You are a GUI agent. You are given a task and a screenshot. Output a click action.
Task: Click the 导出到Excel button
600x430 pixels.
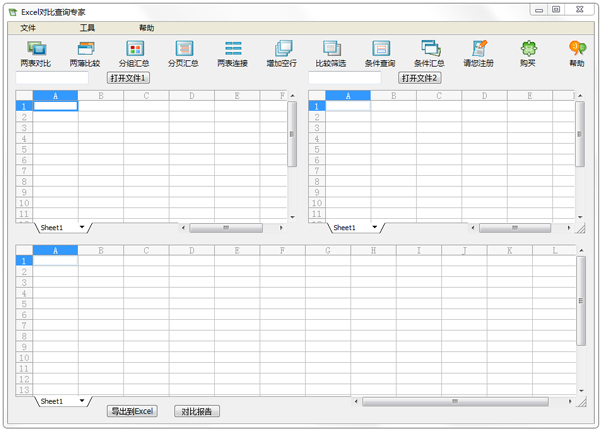click(132, 411)
